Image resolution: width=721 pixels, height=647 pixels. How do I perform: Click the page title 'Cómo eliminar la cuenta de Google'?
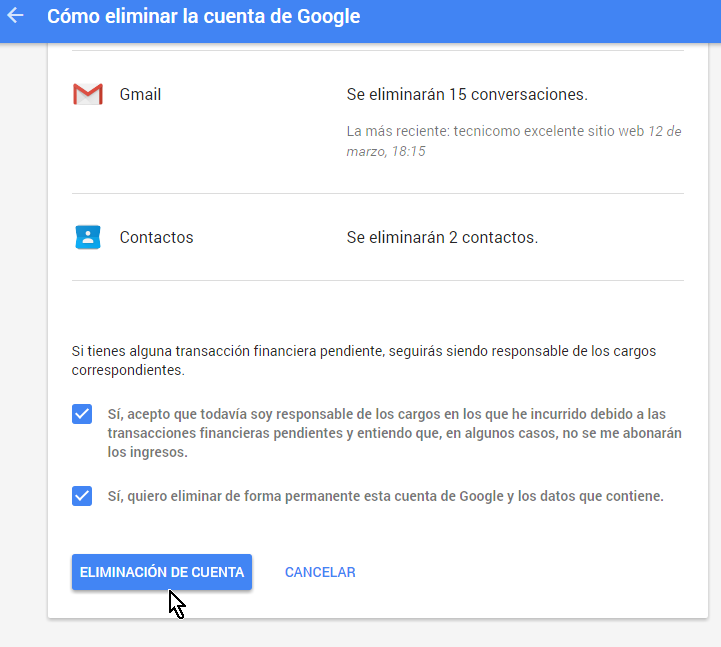(204, 16)
